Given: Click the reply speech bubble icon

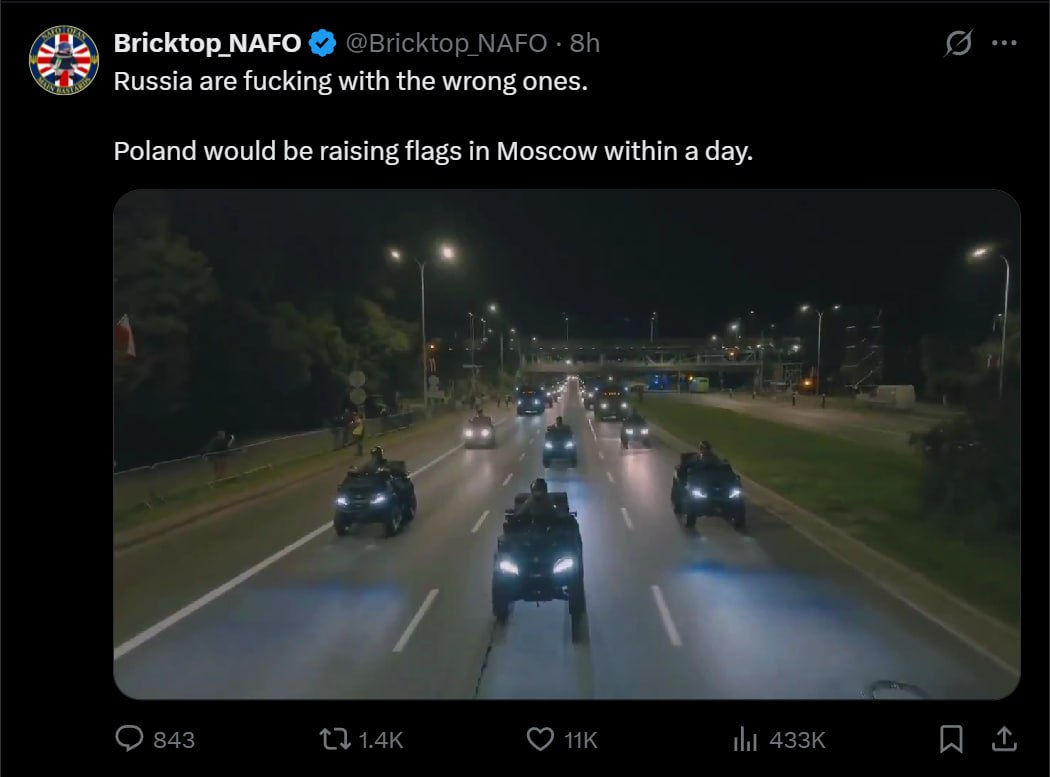Looking at the screenshot, I should point(130,739).
